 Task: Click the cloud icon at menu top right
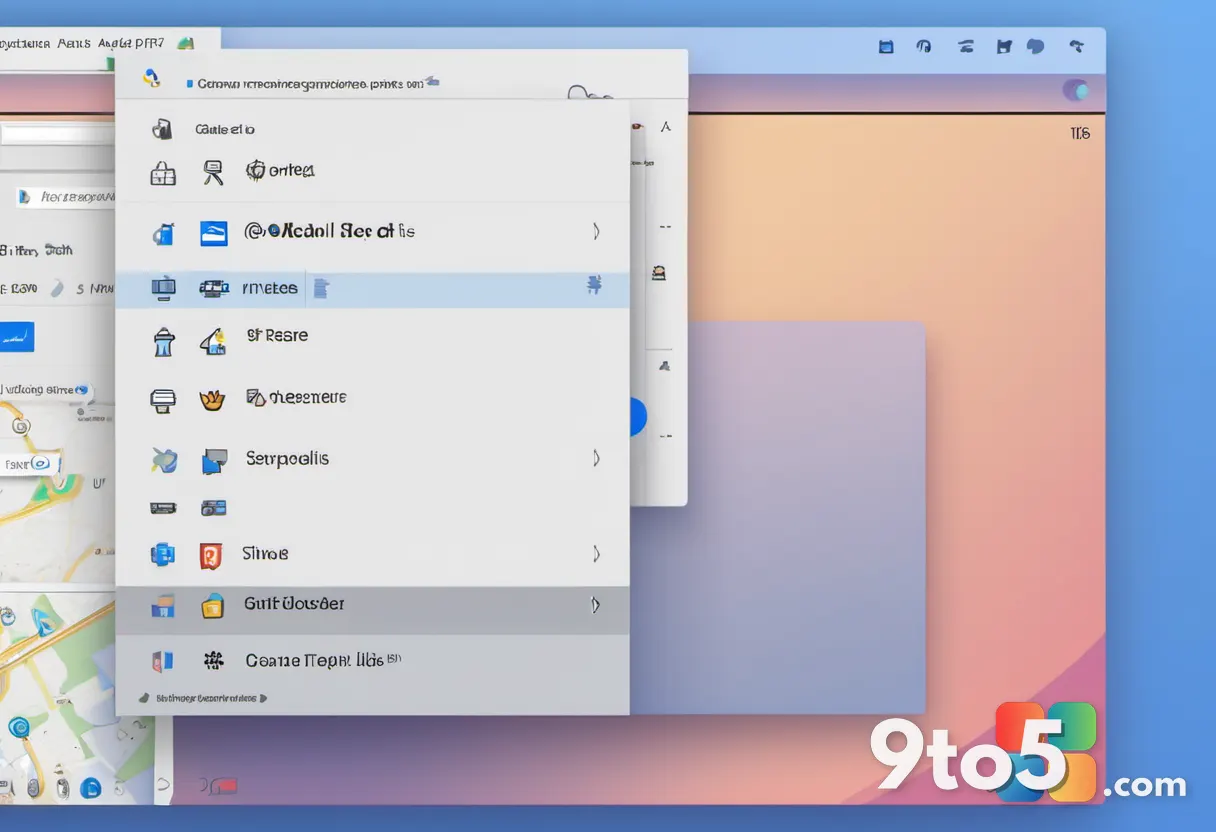(590, 94)
